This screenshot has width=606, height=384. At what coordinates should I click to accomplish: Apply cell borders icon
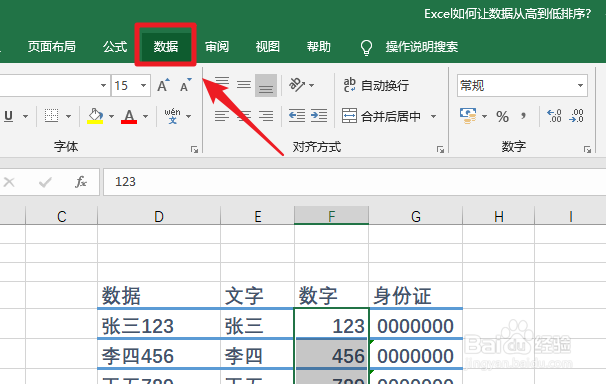coord(51,116)
